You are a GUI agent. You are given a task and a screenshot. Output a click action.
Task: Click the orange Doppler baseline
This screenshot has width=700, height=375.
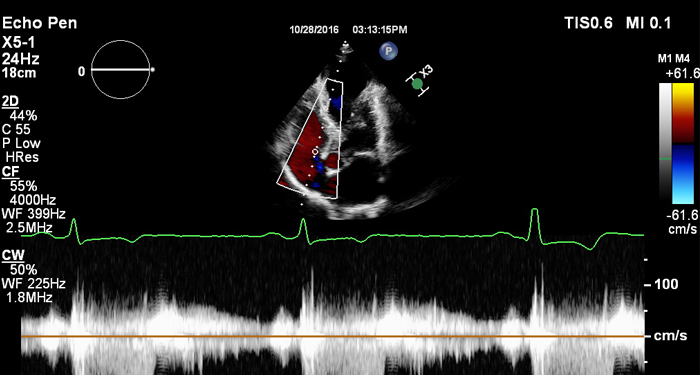pos(333,336)
